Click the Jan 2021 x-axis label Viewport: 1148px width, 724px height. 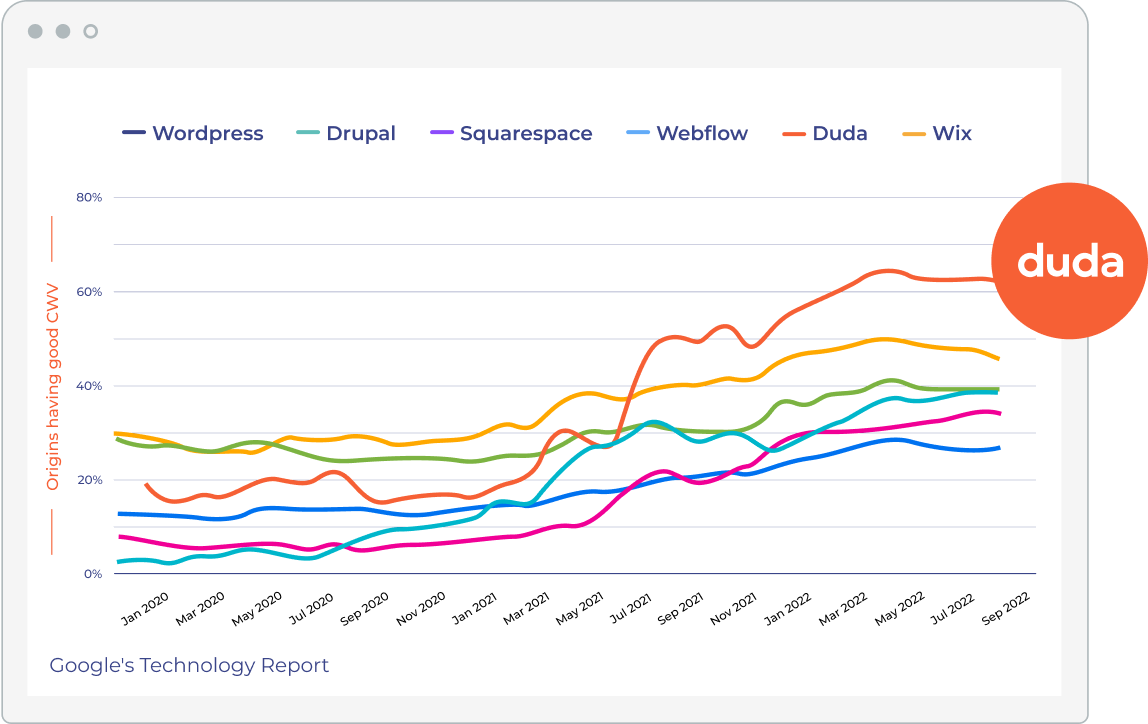coord(474,608)
